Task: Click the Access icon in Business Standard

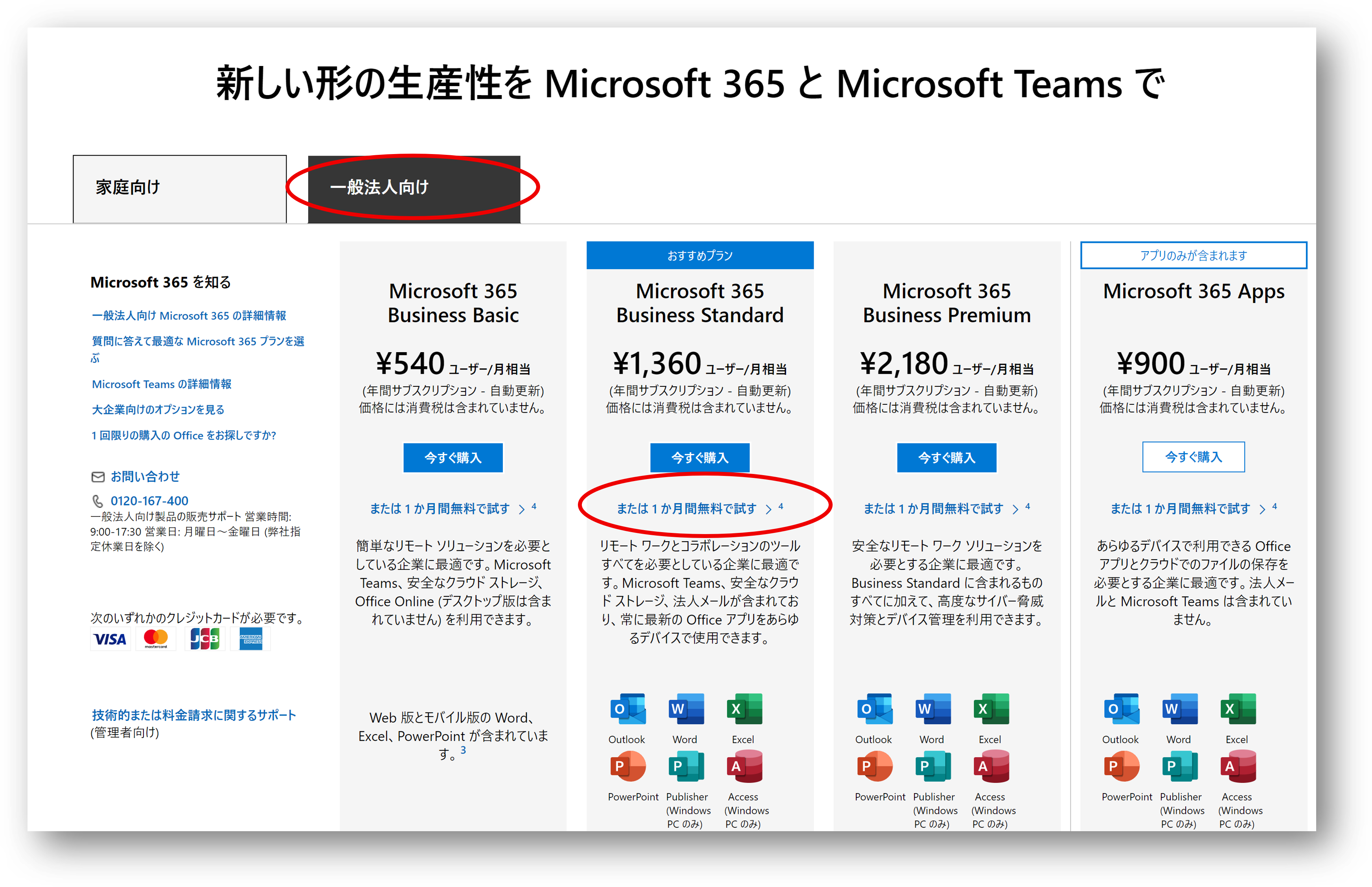Action: pyautogui.click(x=744, y=767)
